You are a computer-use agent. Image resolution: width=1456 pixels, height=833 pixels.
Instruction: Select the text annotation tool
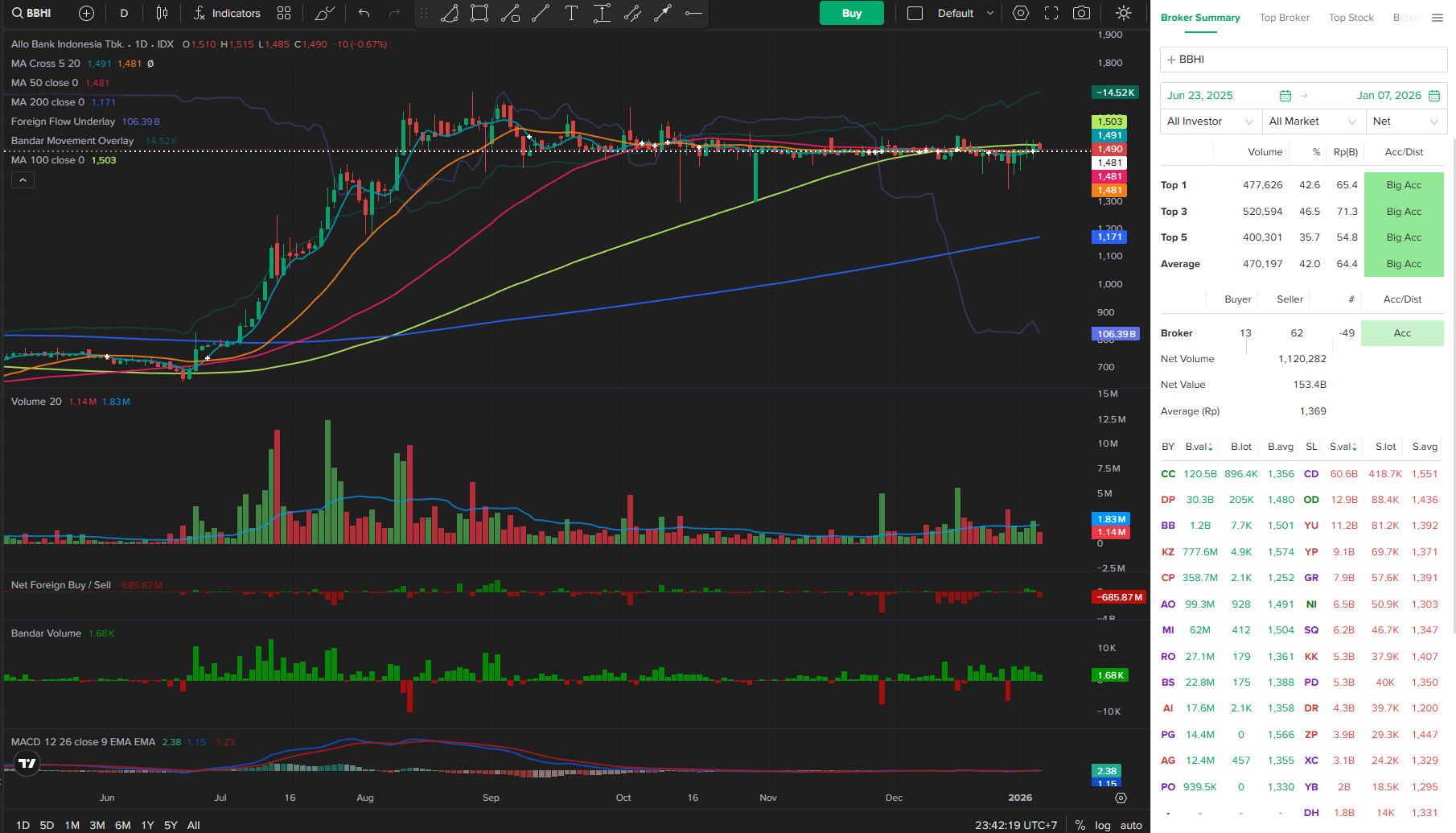point(571,13)
